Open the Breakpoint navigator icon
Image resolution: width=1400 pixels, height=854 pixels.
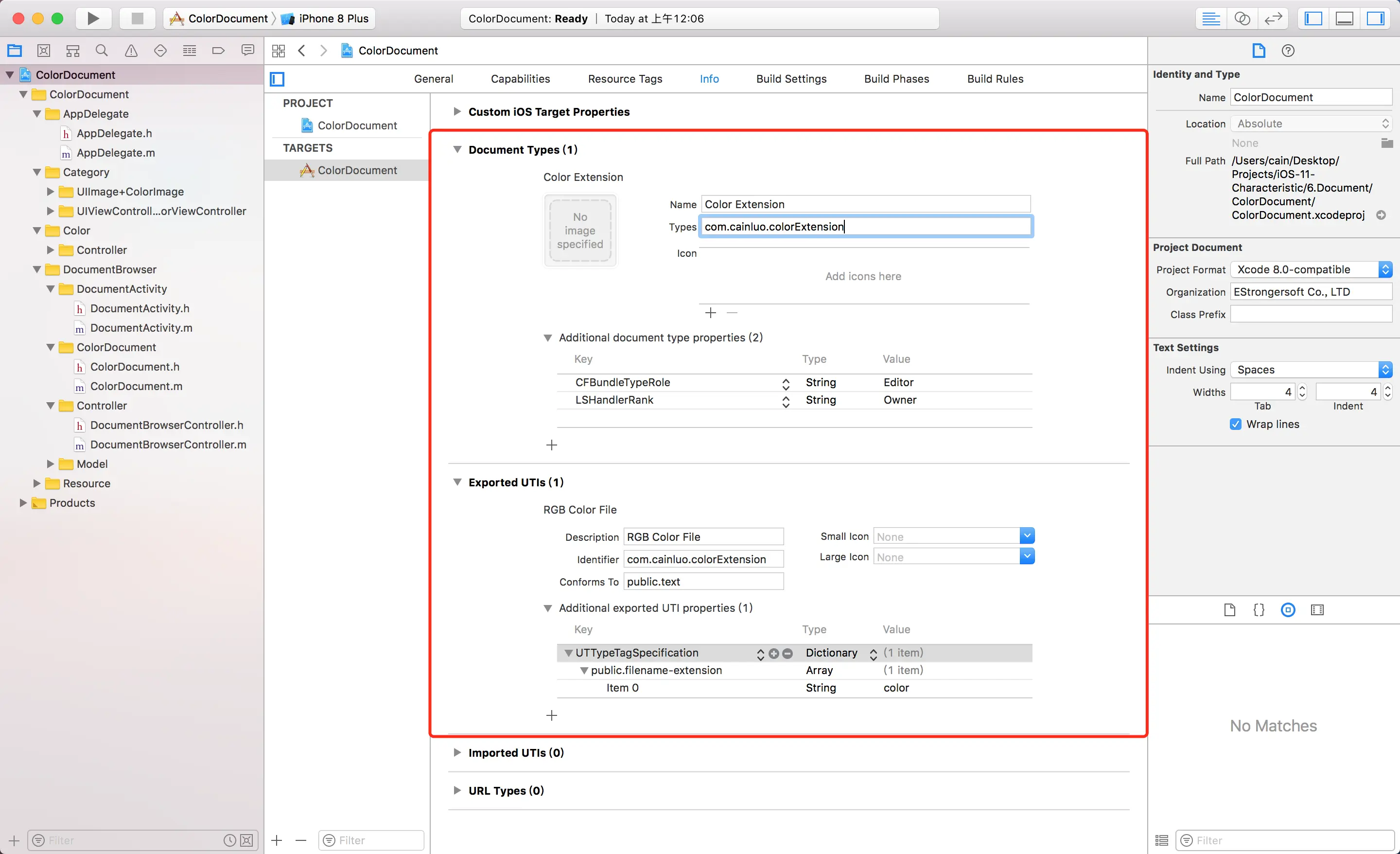pyautogui.click(x=218, y=51)
